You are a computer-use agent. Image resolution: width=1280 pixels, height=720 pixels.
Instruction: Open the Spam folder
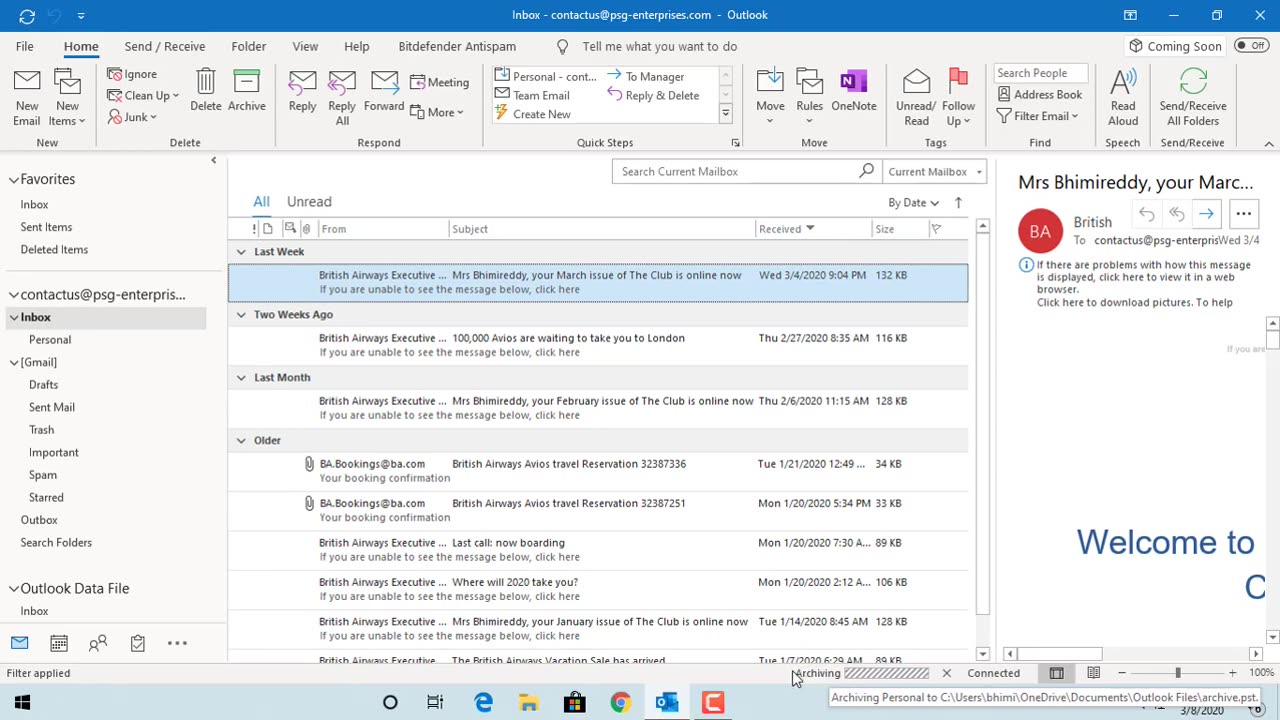(43, 475)
